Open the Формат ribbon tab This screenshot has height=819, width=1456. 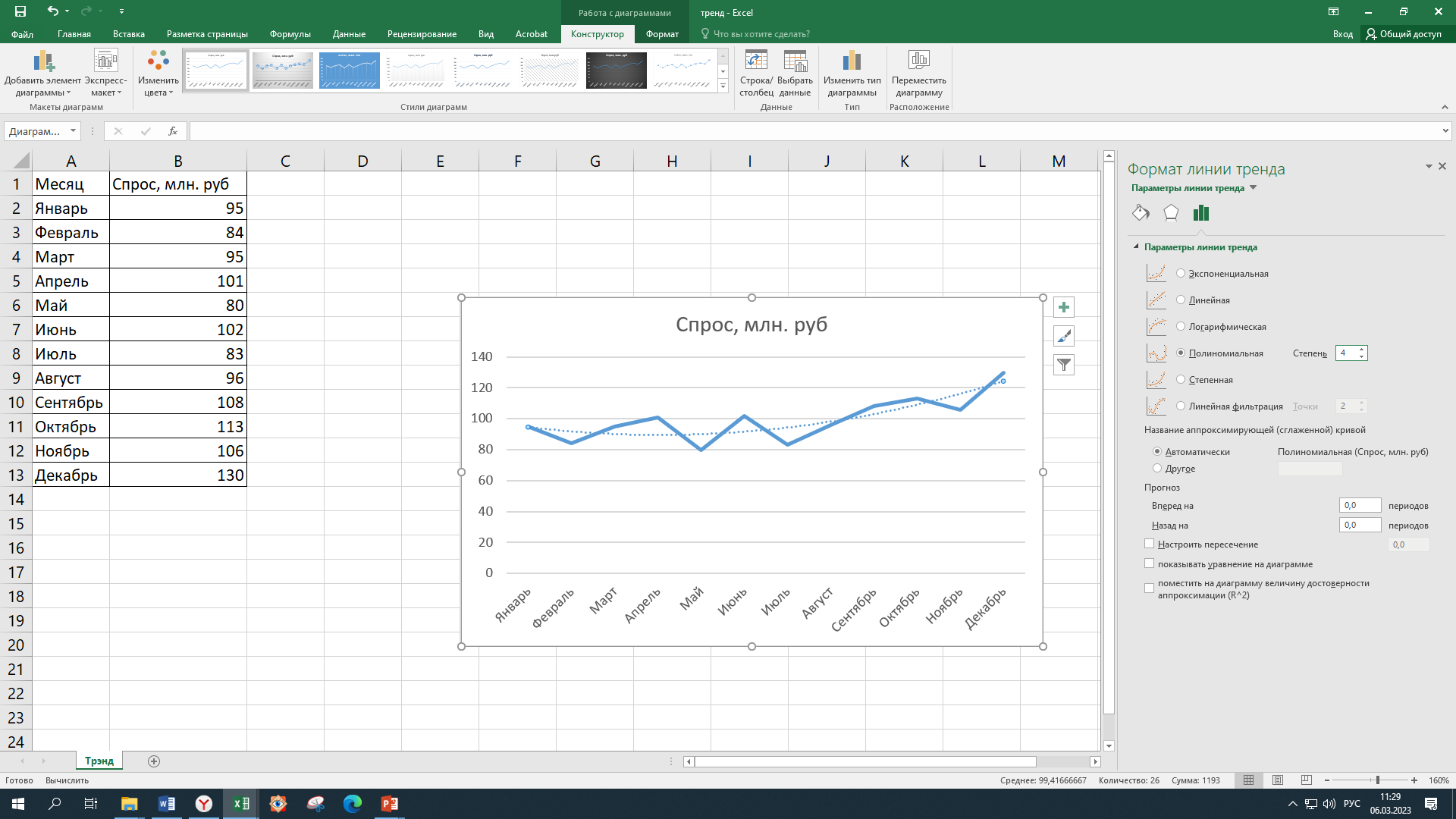click(x=662, y=34)
